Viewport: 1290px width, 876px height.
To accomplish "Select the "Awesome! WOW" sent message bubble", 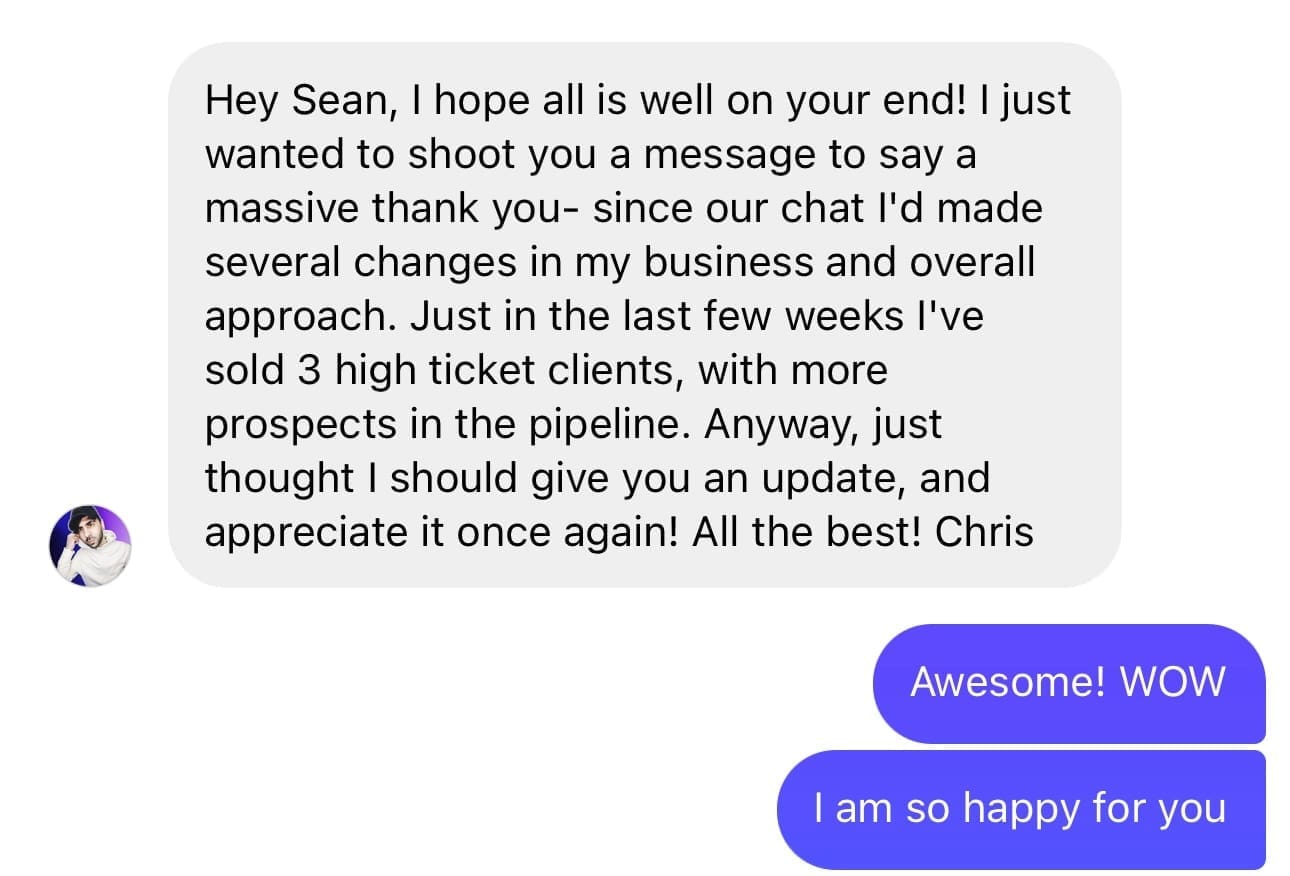I will click(1068, 683).
